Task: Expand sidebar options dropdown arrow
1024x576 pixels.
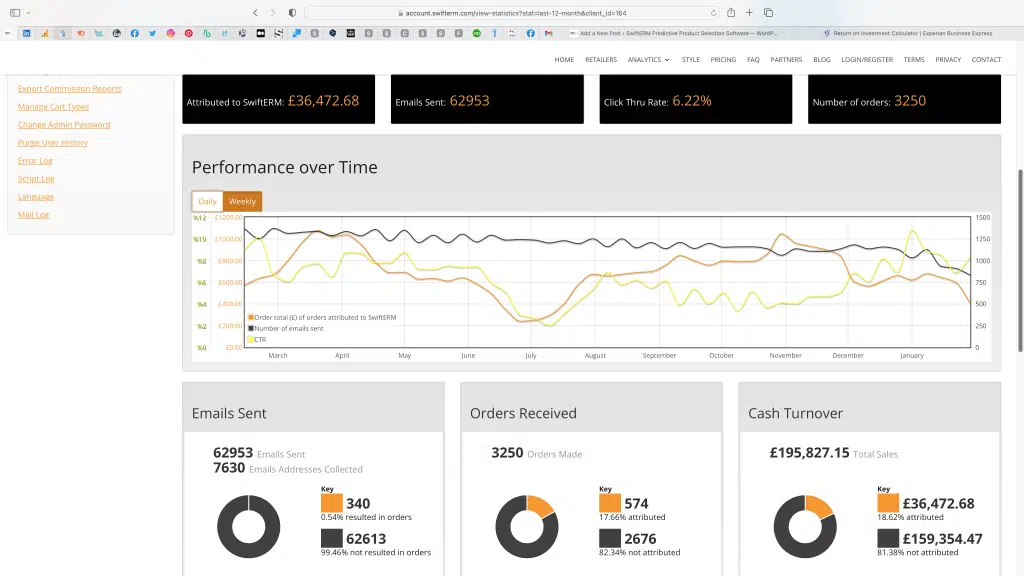Action: (x=28, y=13)
